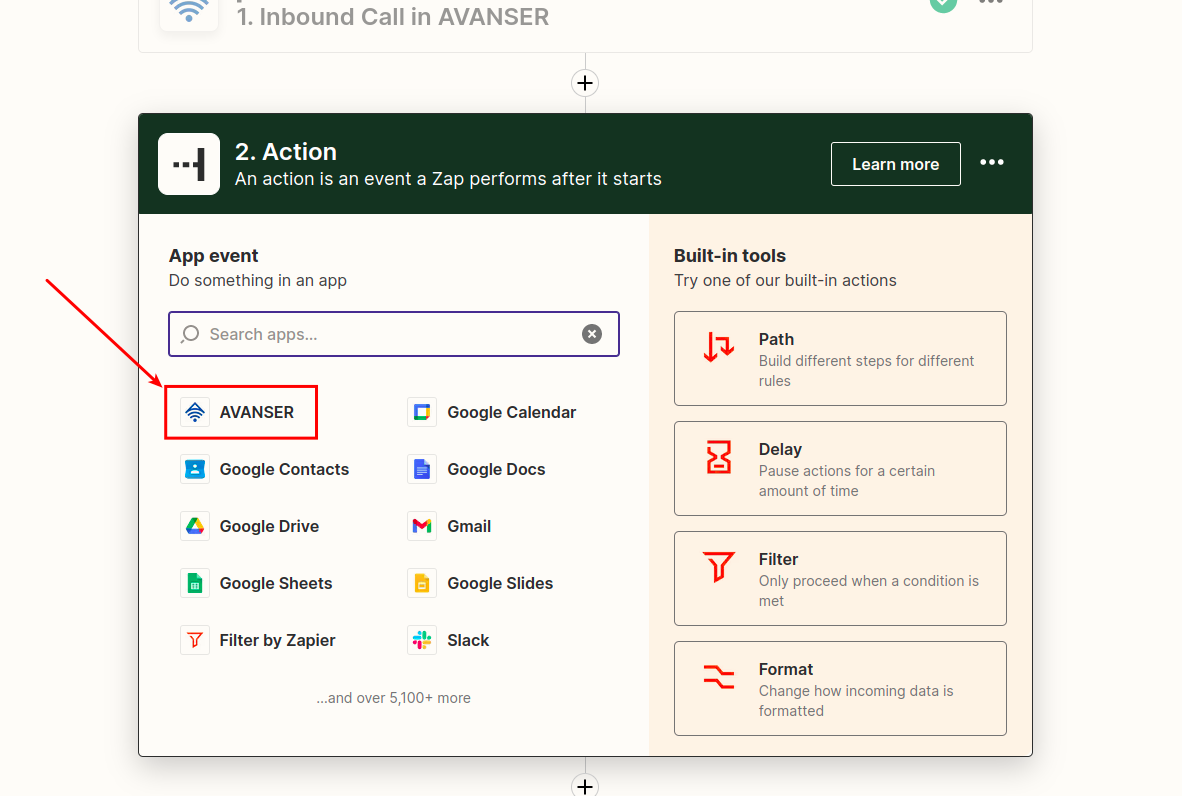The width and height of the screenshot is (1182, 796).
Task: Open the Path built-in tool card
Action: tap(841, 359)
